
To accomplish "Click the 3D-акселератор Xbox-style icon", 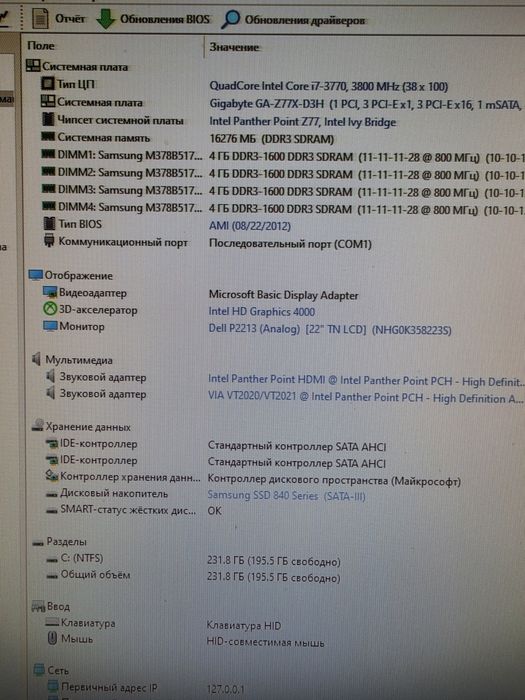I will point(50,309).
